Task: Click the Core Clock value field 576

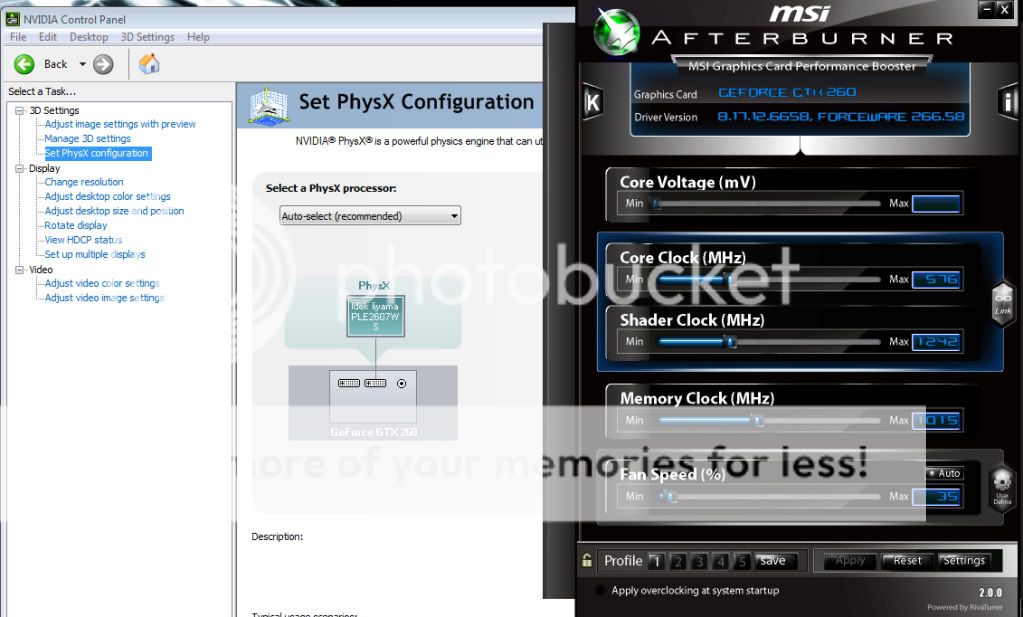Action: point(937,279)
